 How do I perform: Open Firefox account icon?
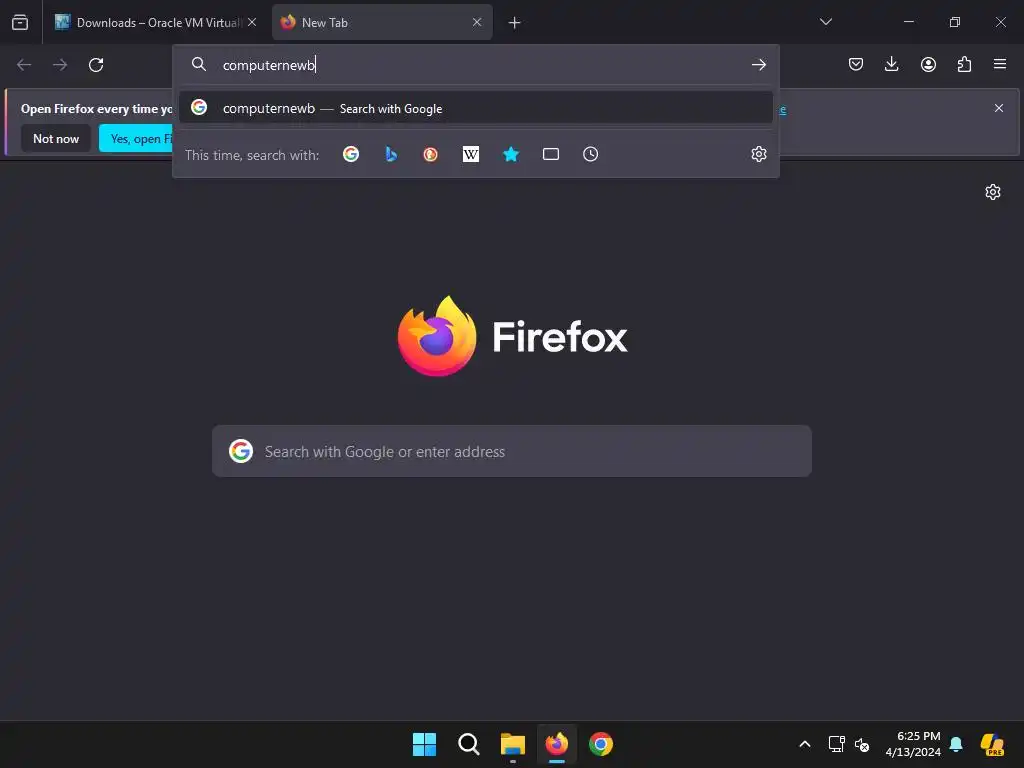928,64
